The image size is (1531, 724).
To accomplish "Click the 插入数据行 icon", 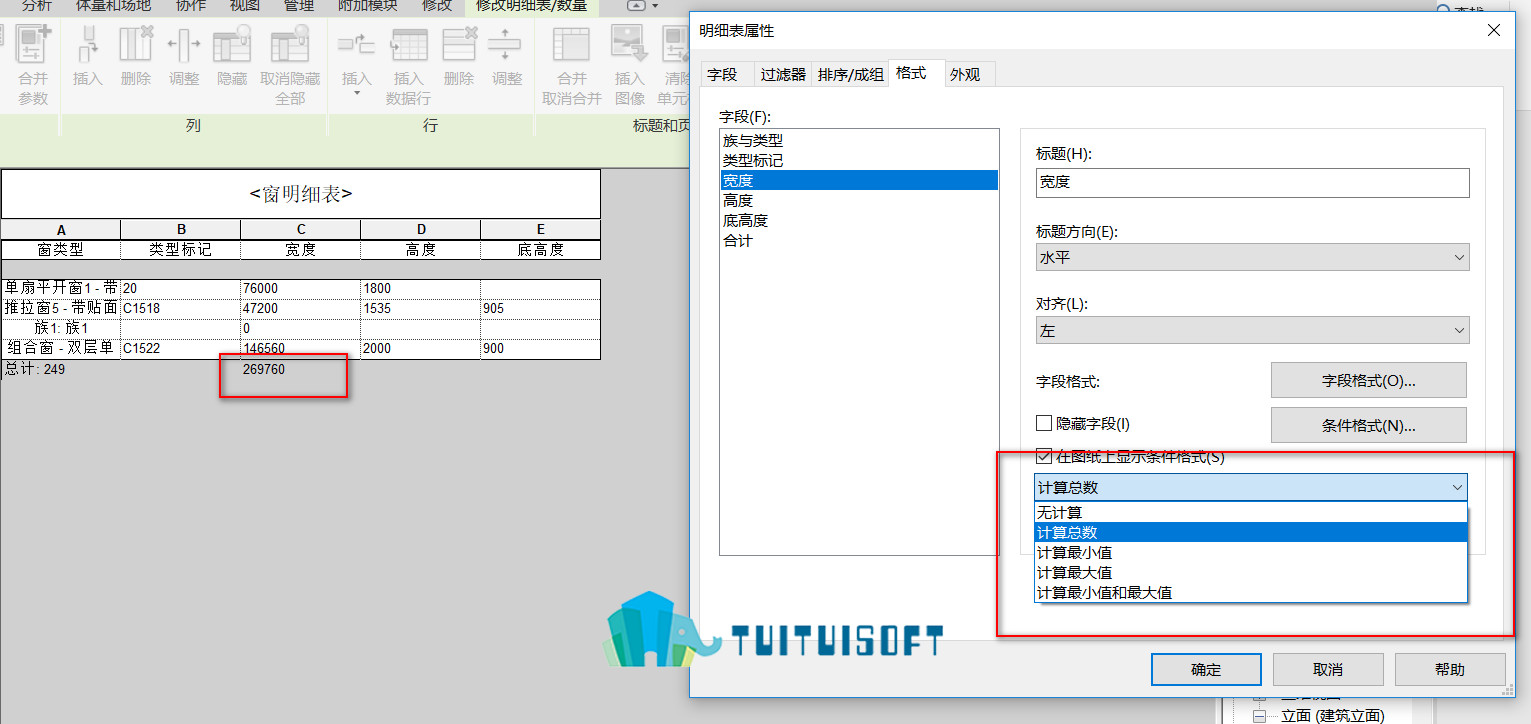I will pos(408,44).
